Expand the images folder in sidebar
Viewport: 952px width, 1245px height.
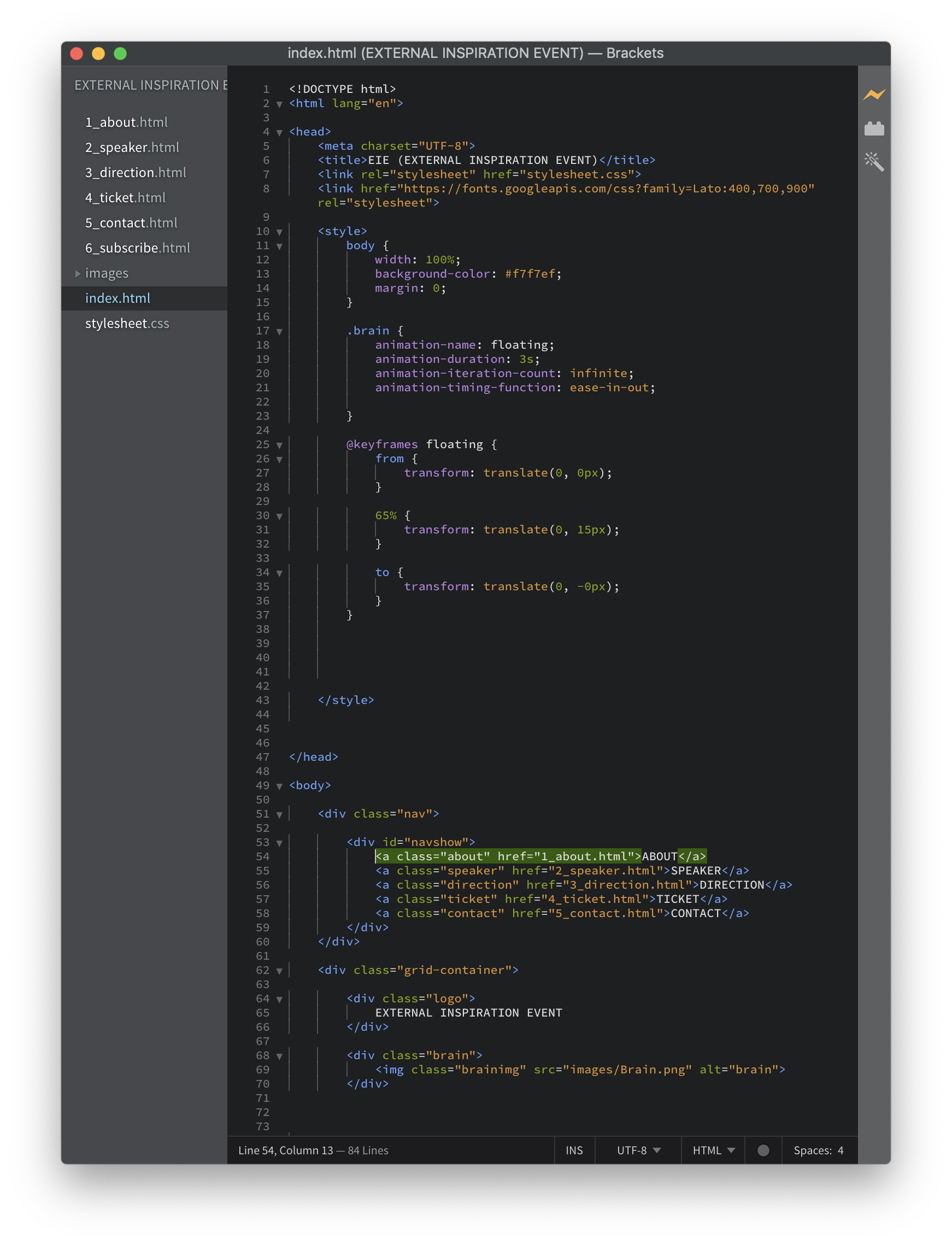(78, 273)
